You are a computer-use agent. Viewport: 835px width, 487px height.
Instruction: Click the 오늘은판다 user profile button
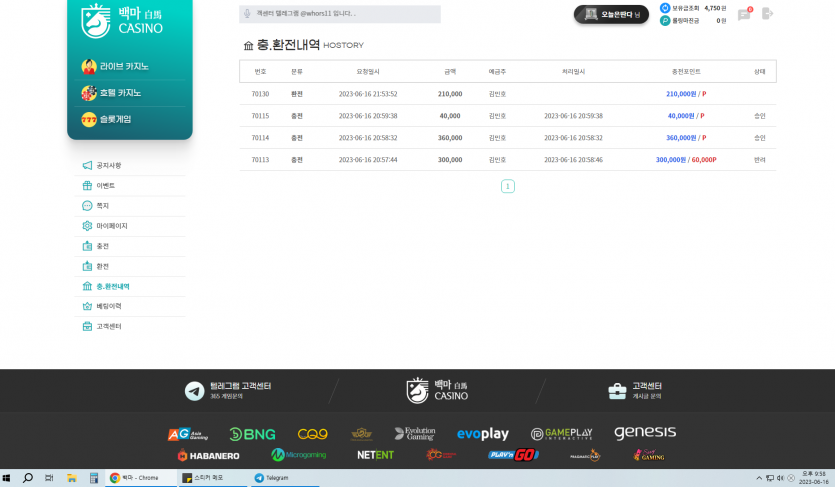pyautogui.click(x=611, y=14)
